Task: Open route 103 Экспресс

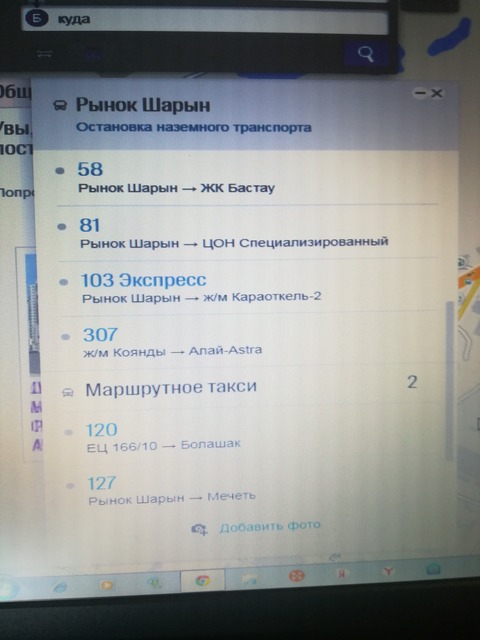Action: click(x=143, y=280)
